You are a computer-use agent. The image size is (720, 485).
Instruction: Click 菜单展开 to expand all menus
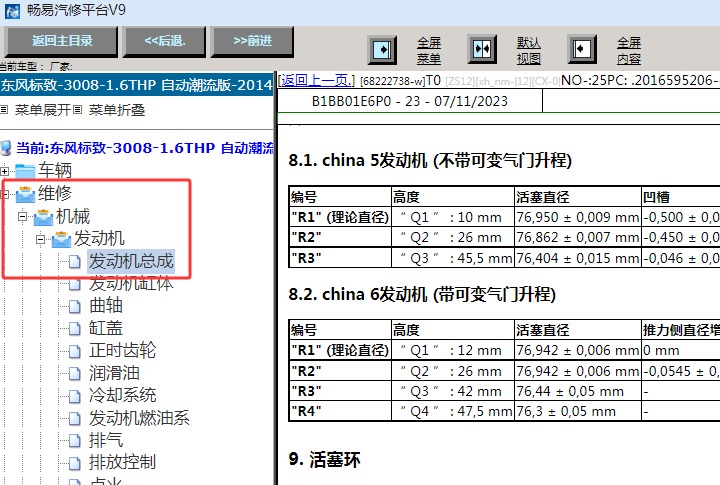click(42, 110)
